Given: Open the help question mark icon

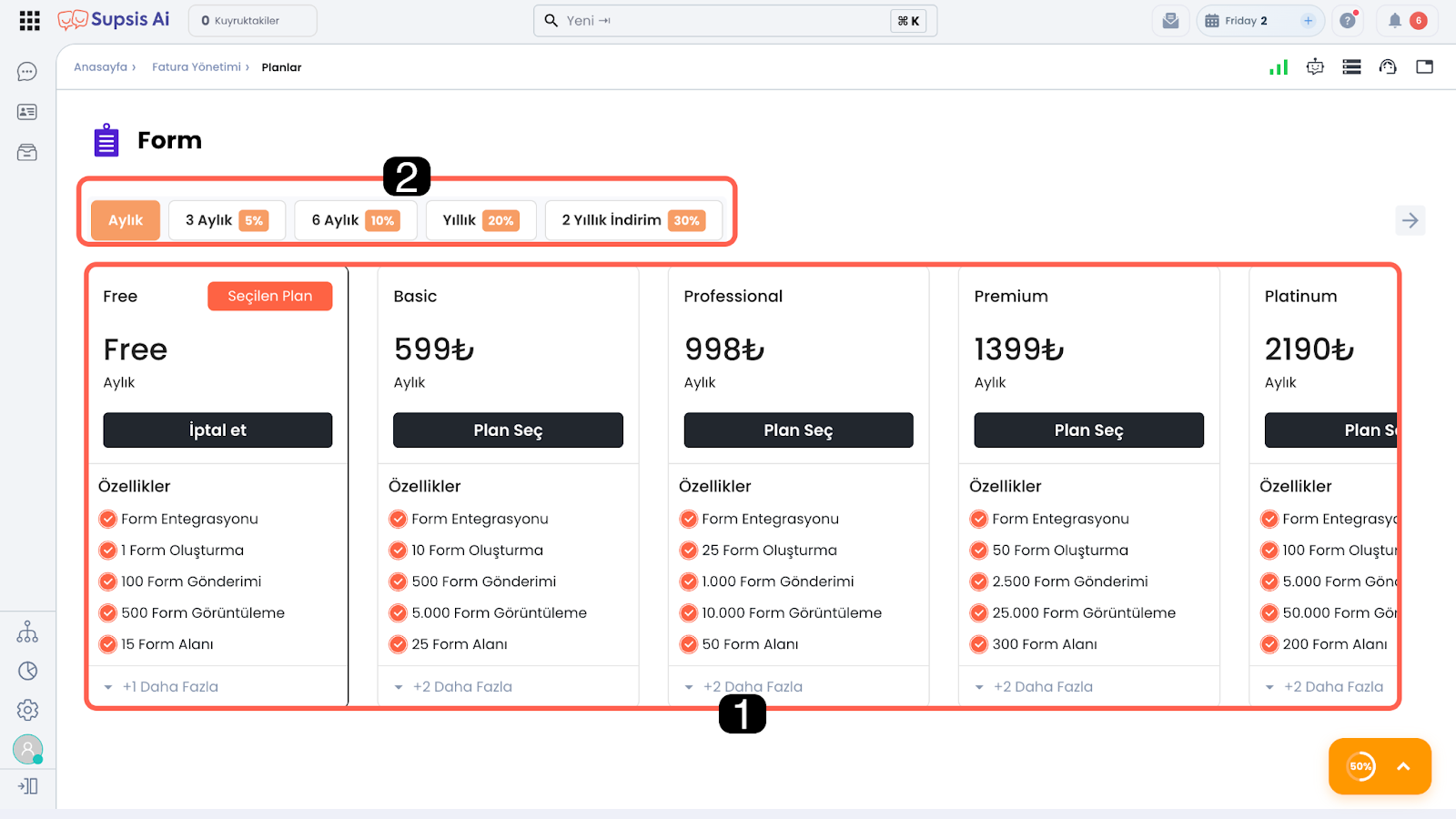Looking at the screenshot, I should [x=1348, y=21].
